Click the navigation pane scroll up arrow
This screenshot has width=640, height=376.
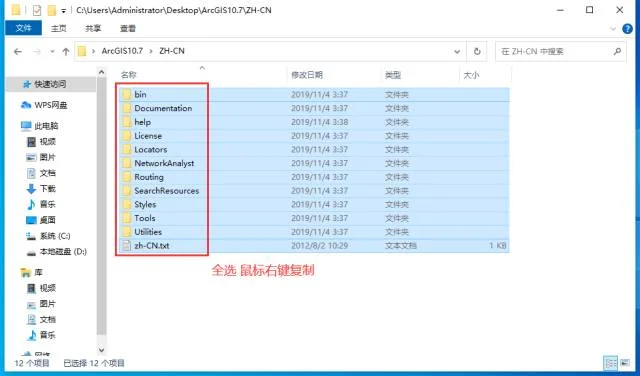[x=102, y=72]
